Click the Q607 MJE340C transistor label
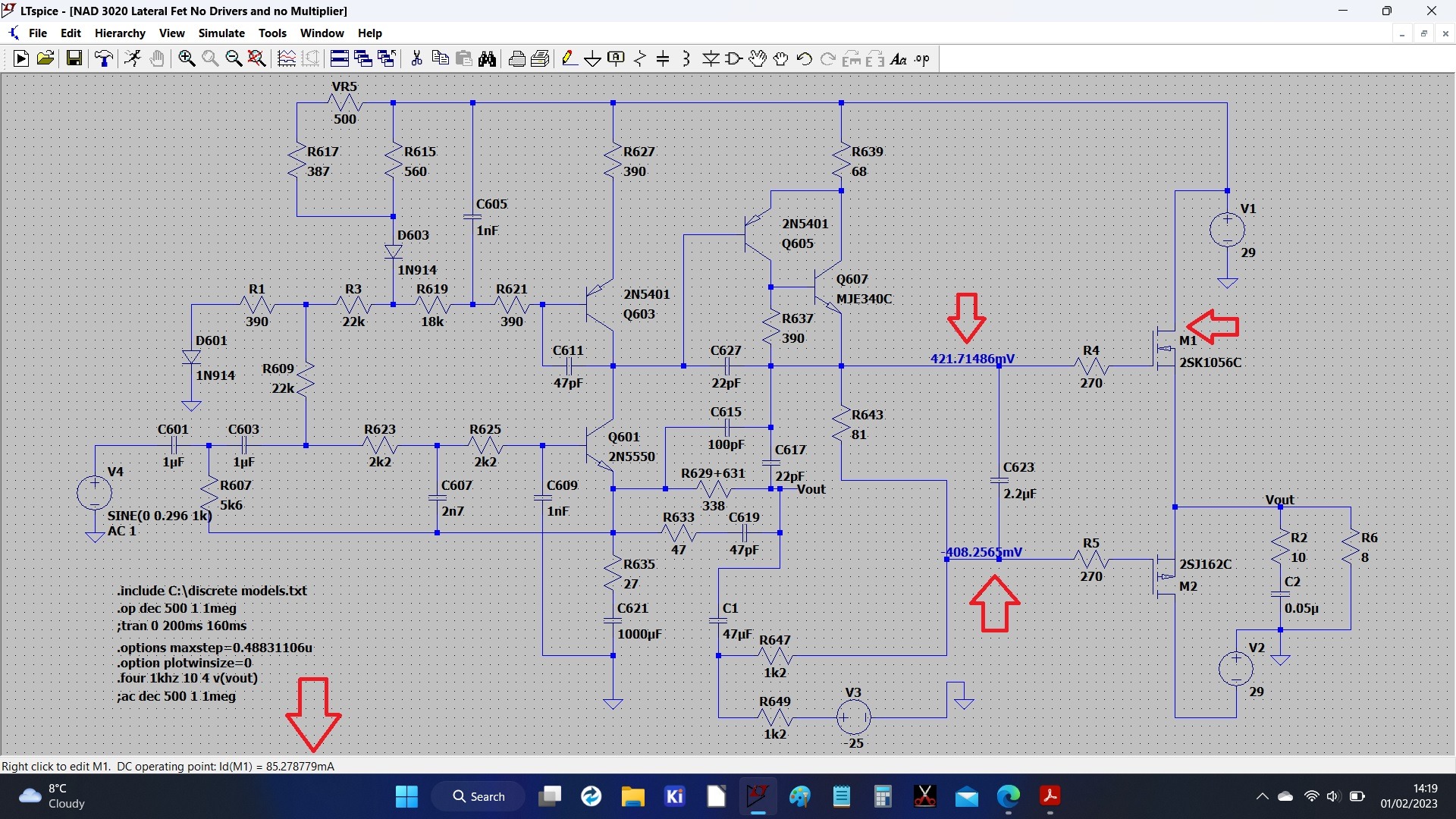The image size is (1456, 819). tap(864, 289)
